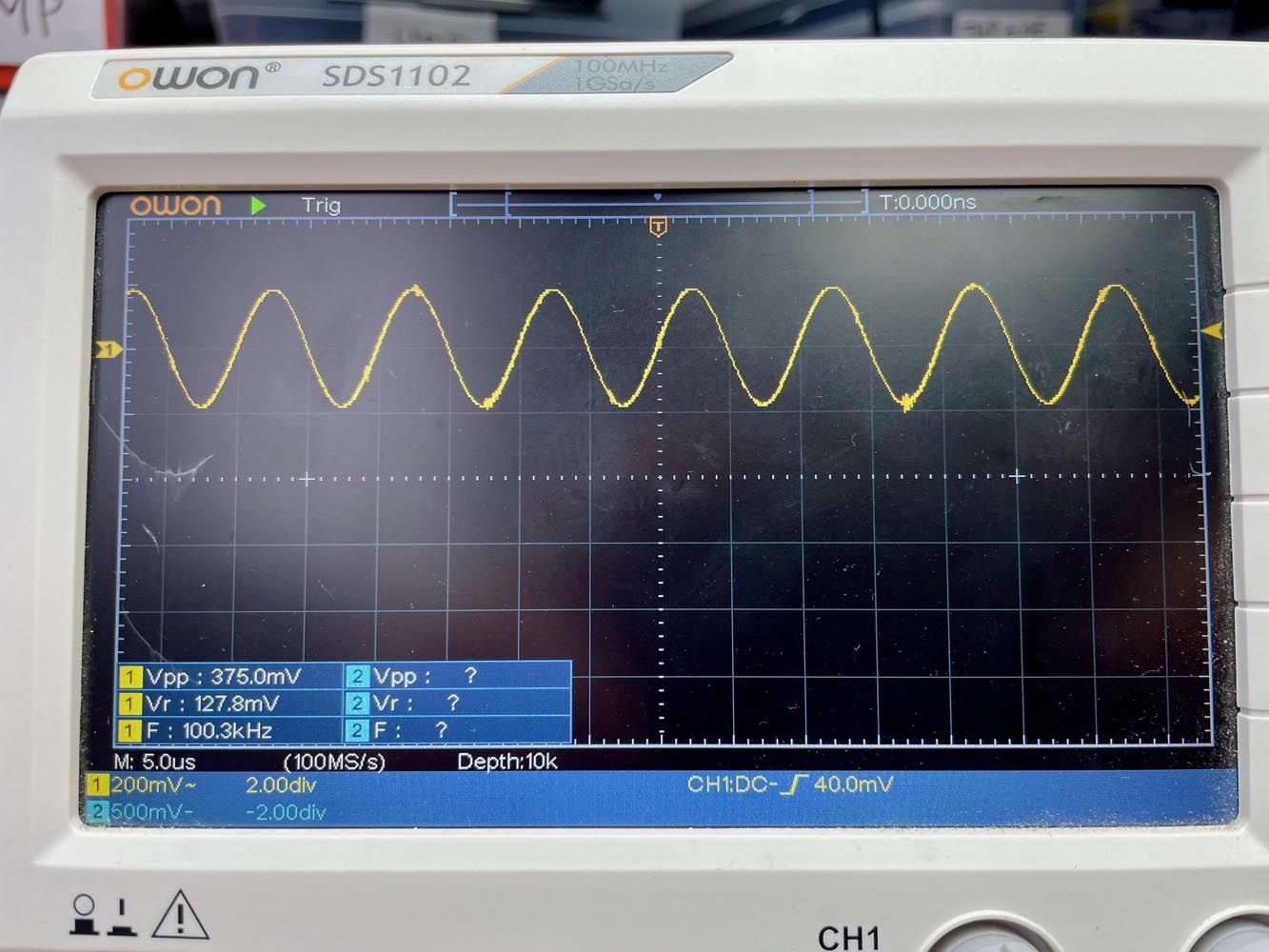
Task: Select the channel 1 ground level marker
Action: [x=108, y=350]
